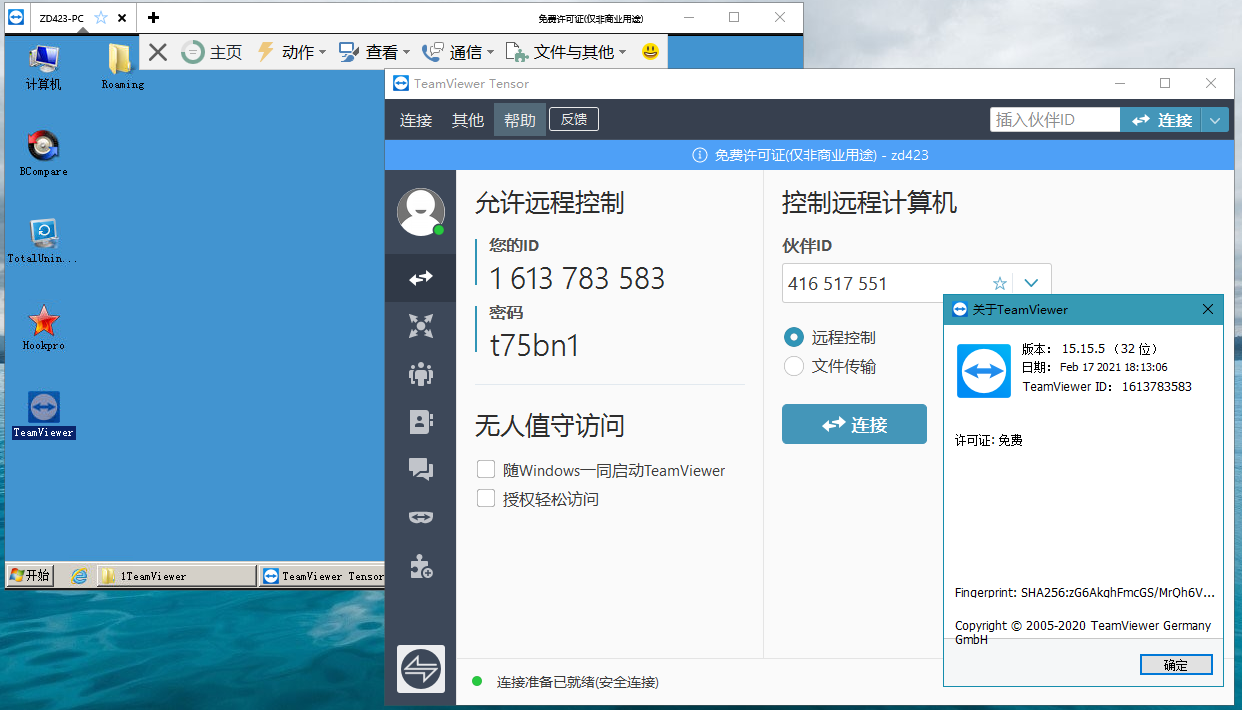Click TeamViewer Tensor remote taskbar item

coord(323,576)
